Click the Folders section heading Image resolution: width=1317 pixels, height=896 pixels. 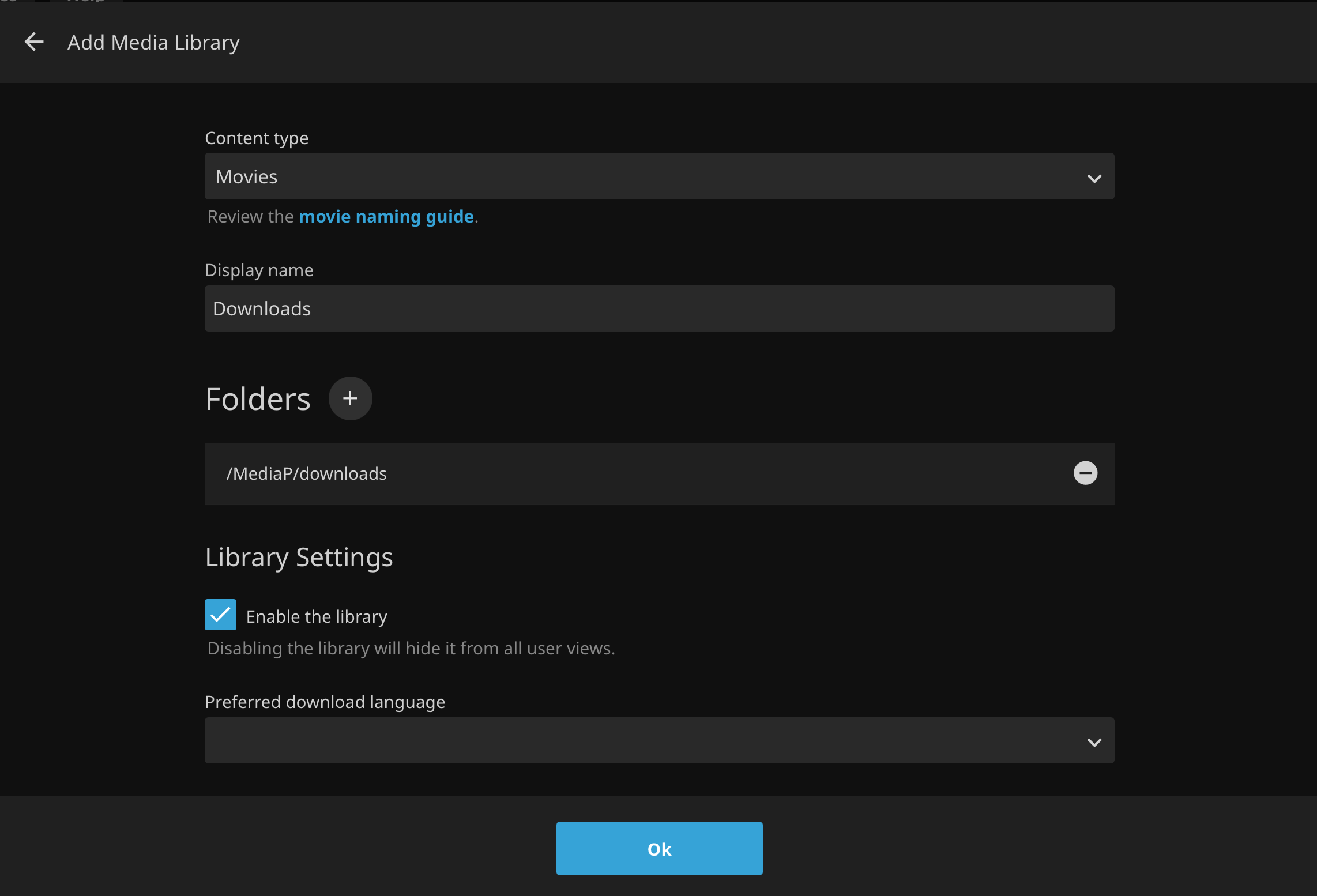click(258, 399)
